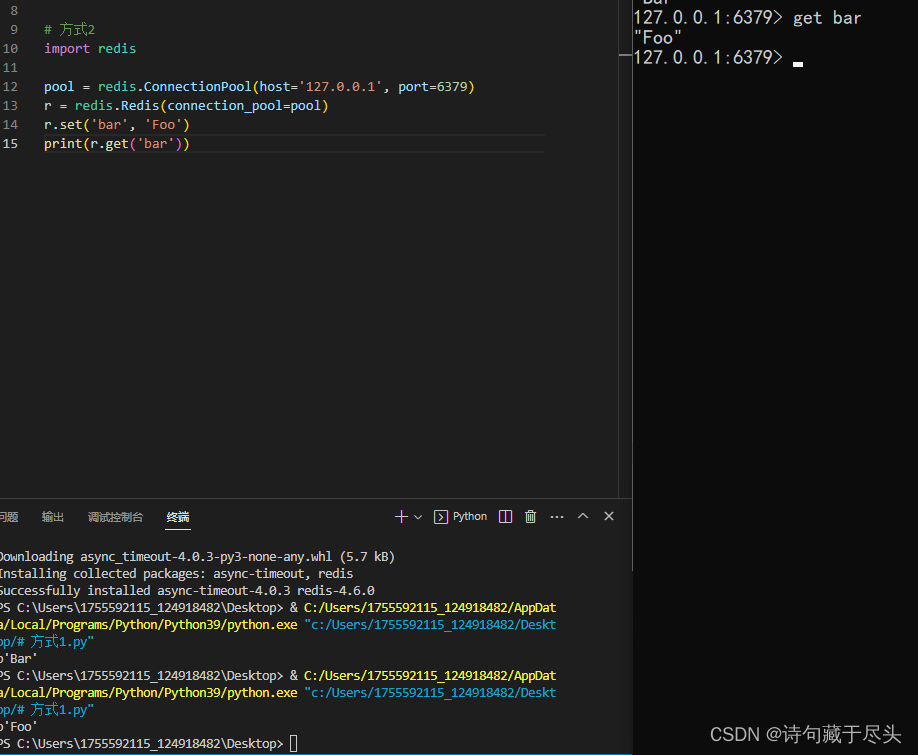Viewport: 918px width, 755px height.
Task: Open the terminal more actions ellipsis
Action: click(557, 517)
